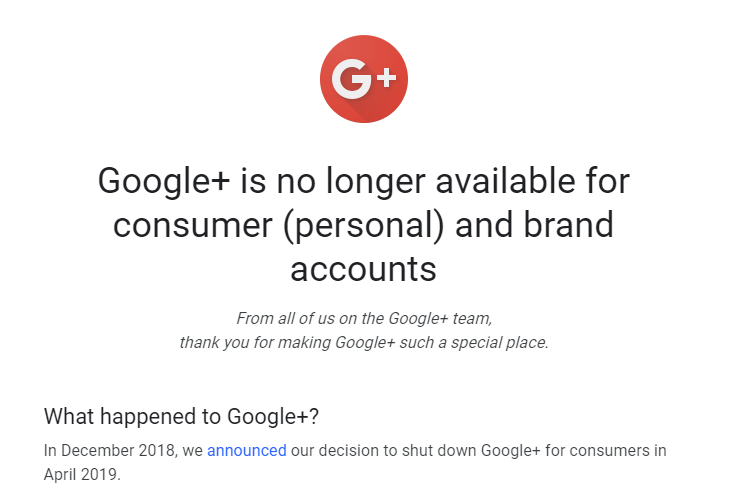732x498 pixels.
Task: Click 'April 2019.' text
Action: pyautogui.click(x=82, y=474)
